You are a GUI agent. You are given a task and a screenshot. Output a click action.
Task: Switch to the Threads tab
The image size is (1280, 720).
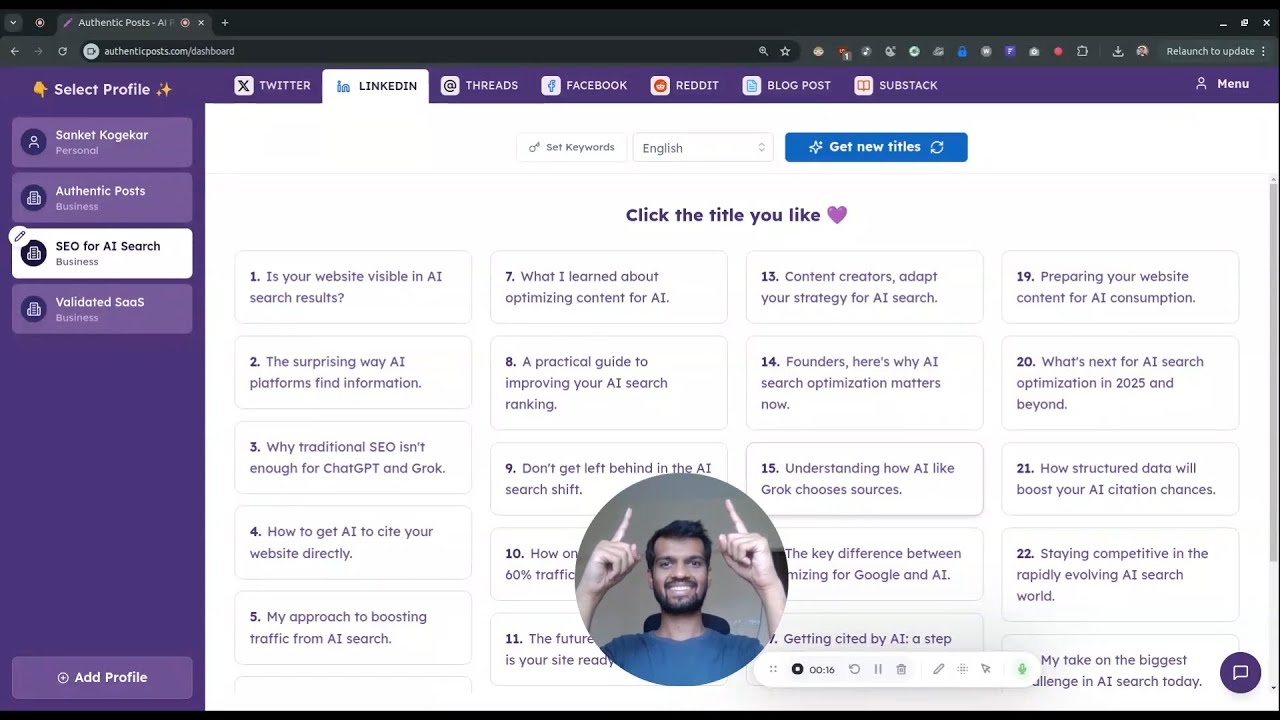pyautogui.click(x=480, y=85)
